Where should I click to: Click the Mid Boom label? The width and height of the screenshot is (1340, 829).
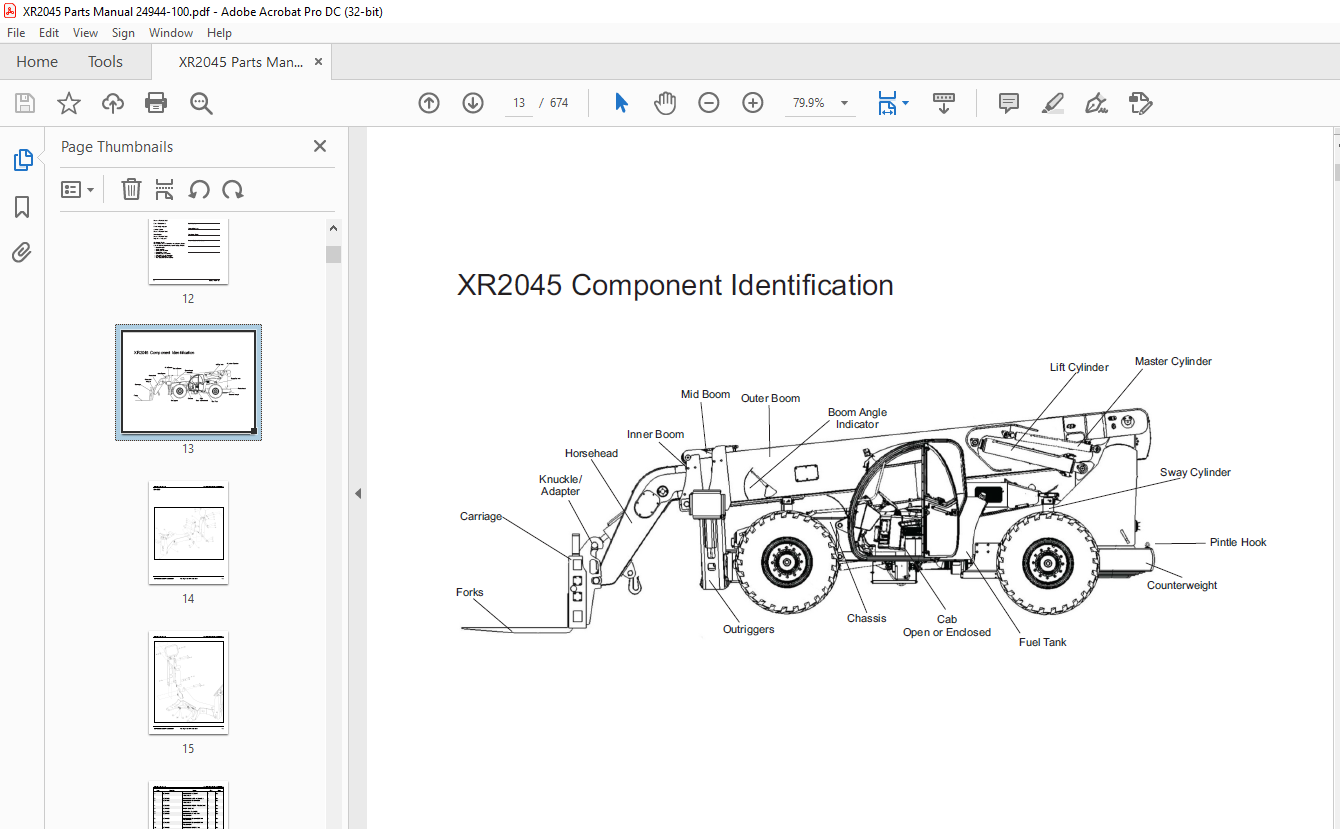pos(705,394)
